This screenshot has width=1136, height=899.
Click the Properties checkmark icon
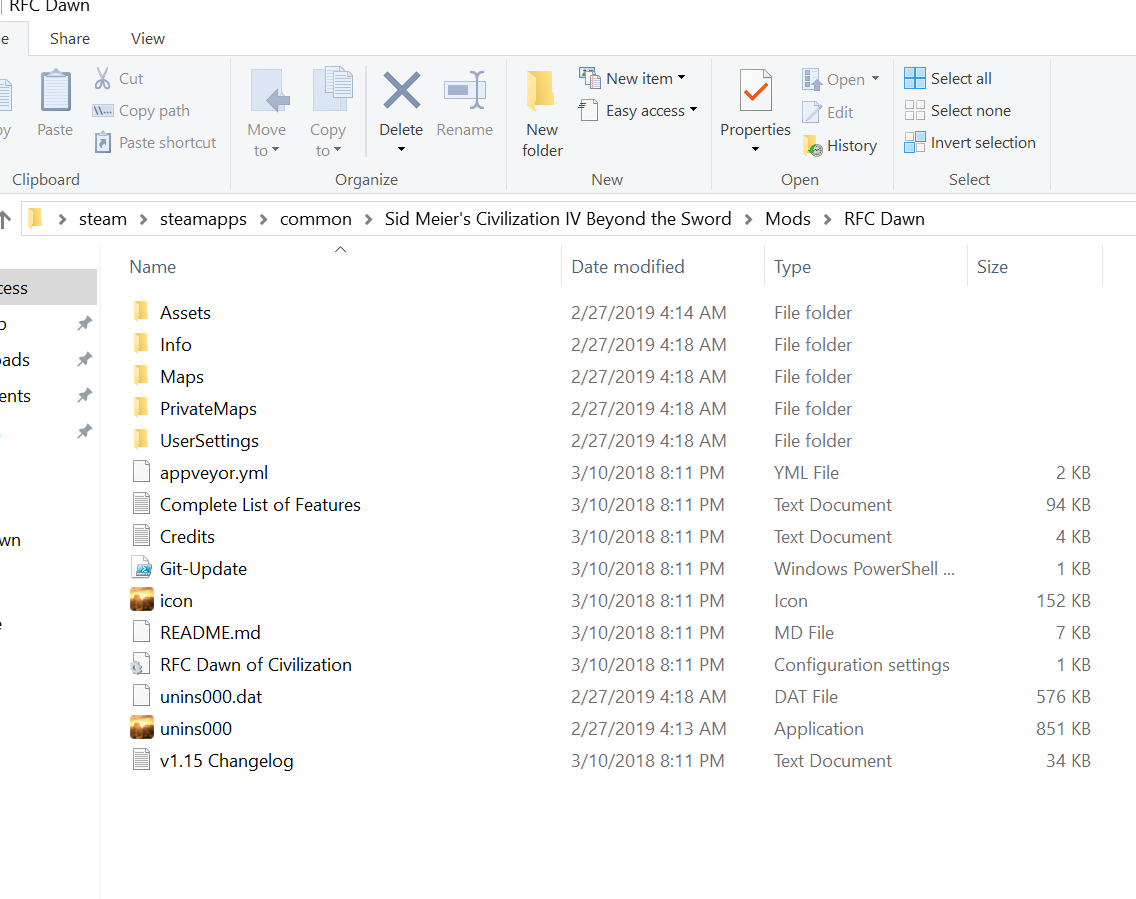756,91
